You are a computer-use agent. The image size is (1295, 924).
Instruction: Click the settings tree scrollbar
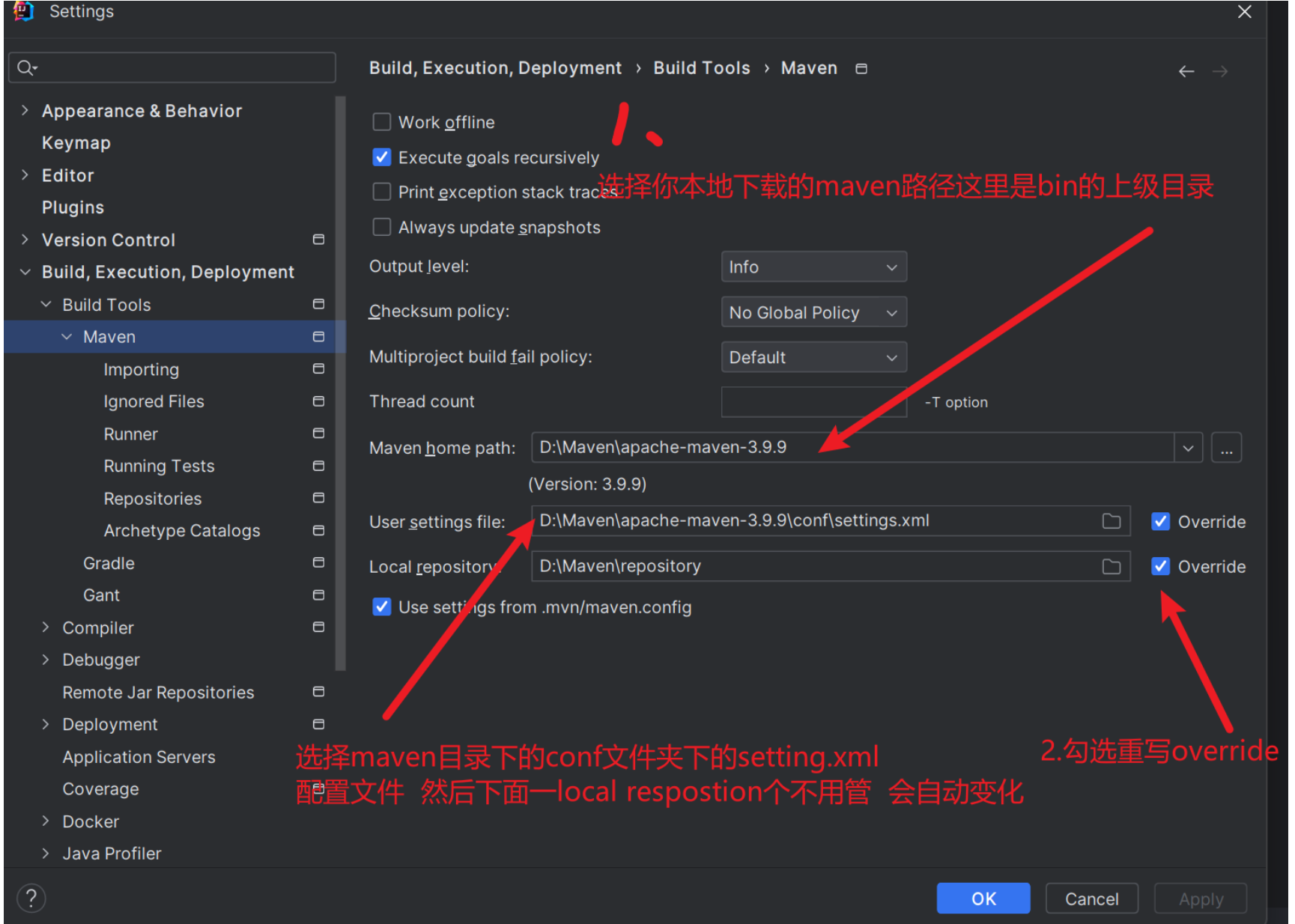pos(340,382)
